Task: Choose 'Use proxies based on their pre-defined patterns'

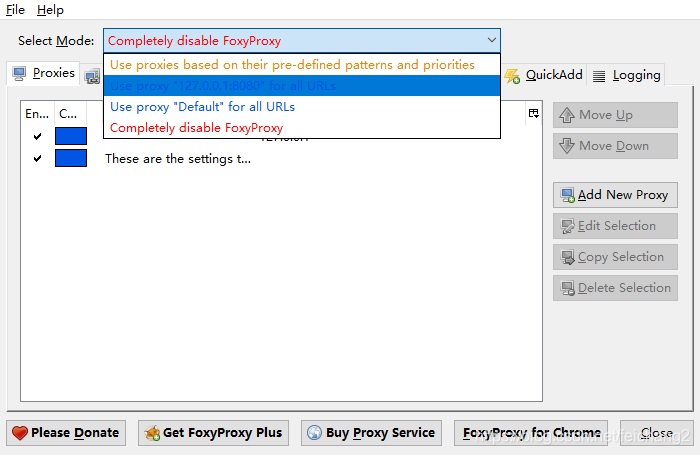Action: pos(301,65)
